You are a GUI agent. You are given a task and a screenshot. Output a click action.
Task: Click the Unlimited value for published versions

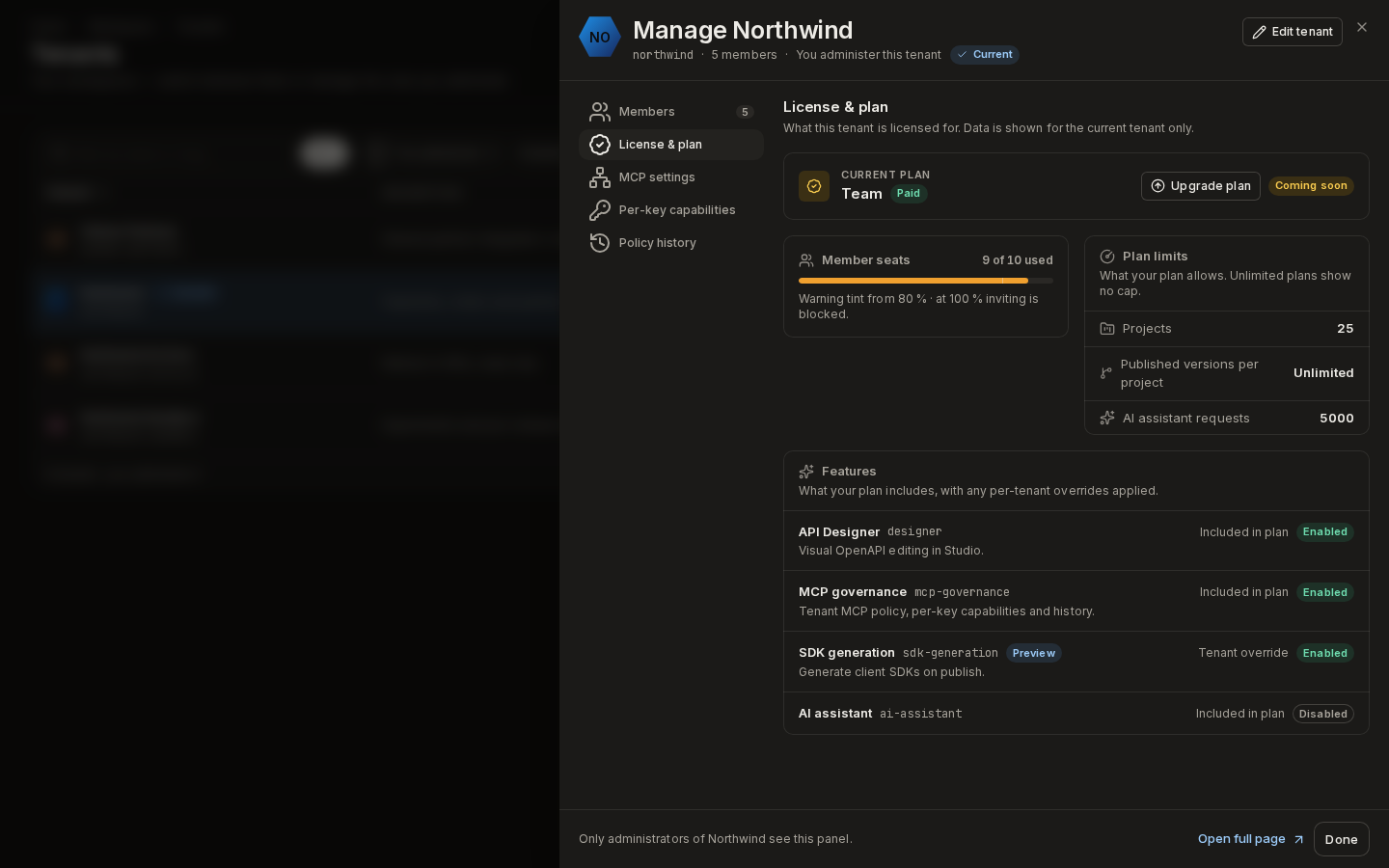click(x=1323, y=373)
